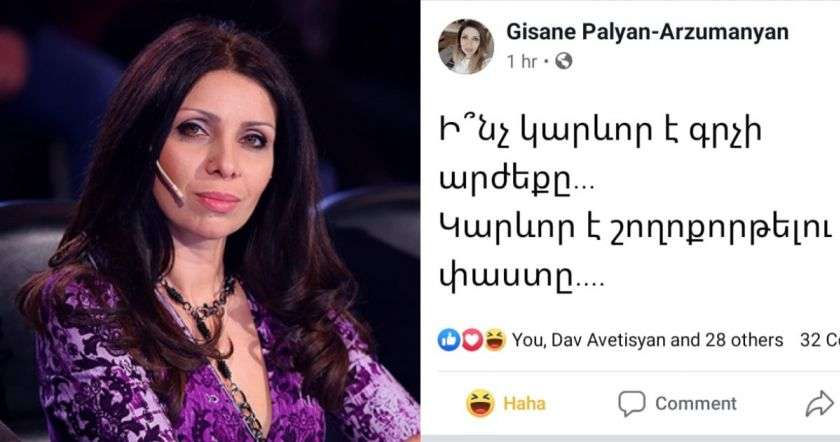Click the blue Like reaction icon

click(x=449, y=340)
